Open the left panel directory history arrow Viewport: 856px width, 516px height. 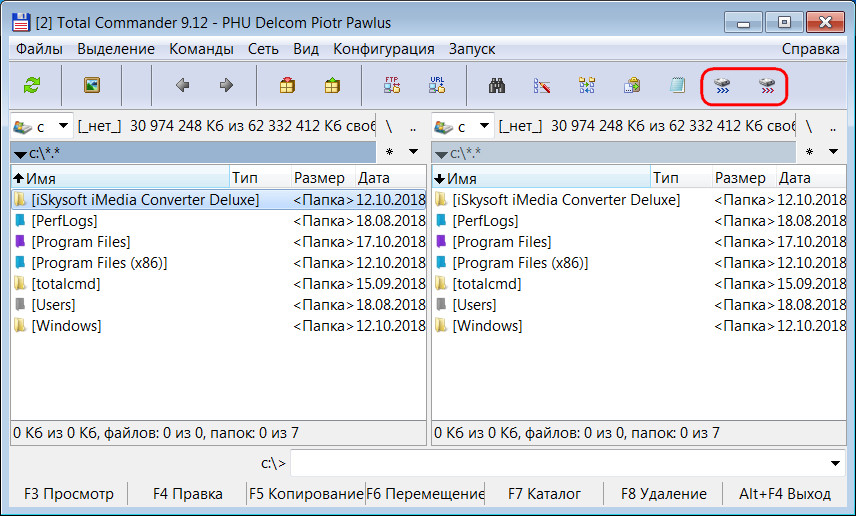click(x=413, y=152)
